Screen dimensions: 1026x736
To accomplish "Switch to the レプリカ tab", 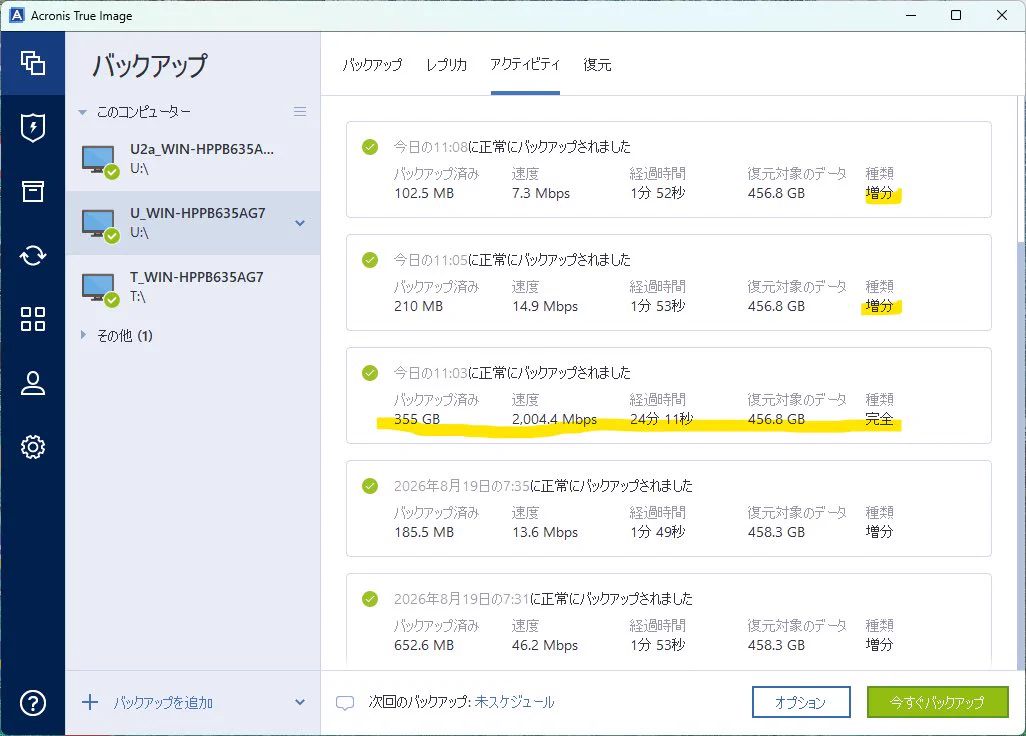I will (446, 65).
